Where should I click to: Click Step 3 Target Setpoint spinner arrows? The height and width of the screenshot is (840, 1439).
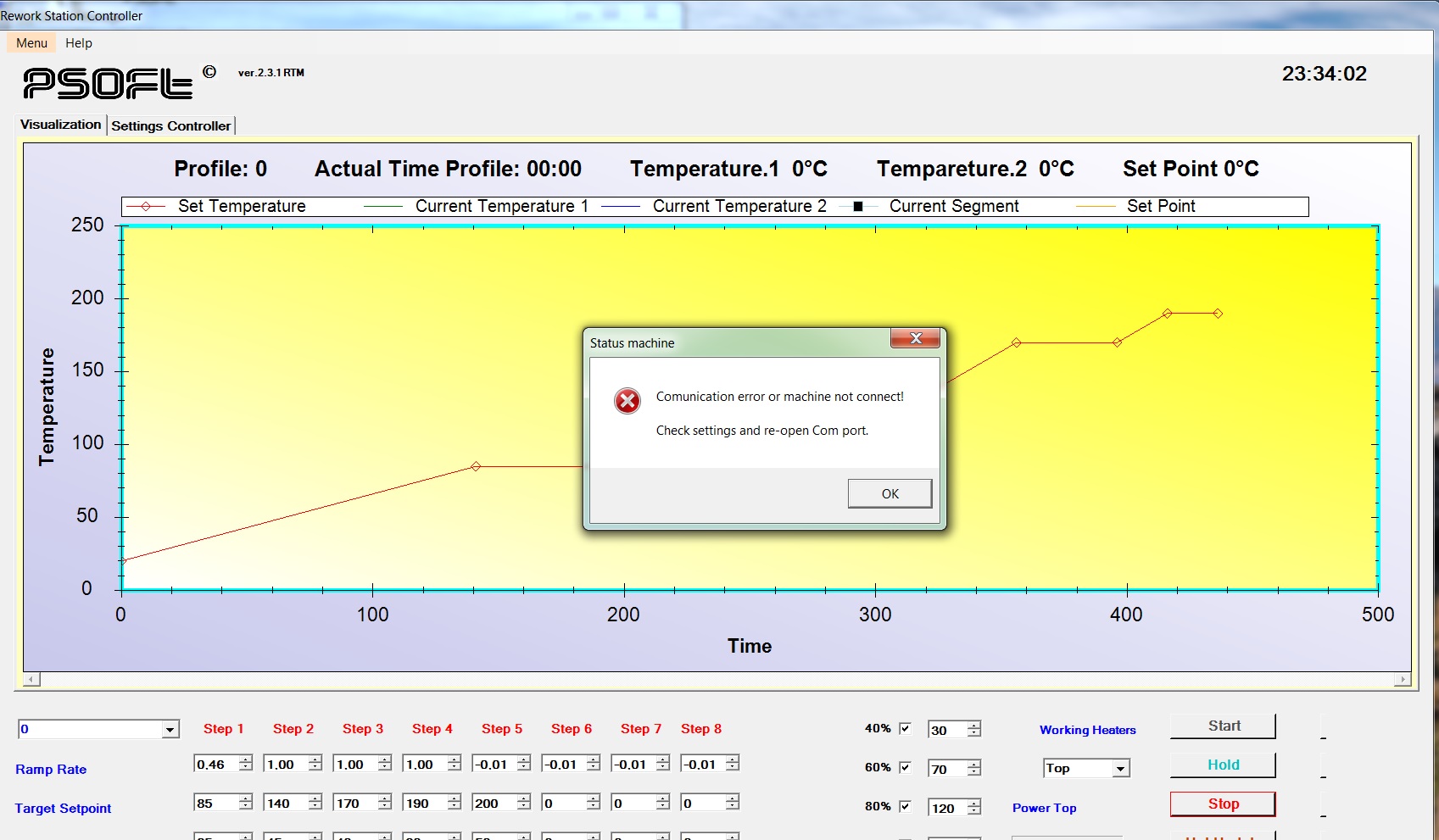click(385, 803)
